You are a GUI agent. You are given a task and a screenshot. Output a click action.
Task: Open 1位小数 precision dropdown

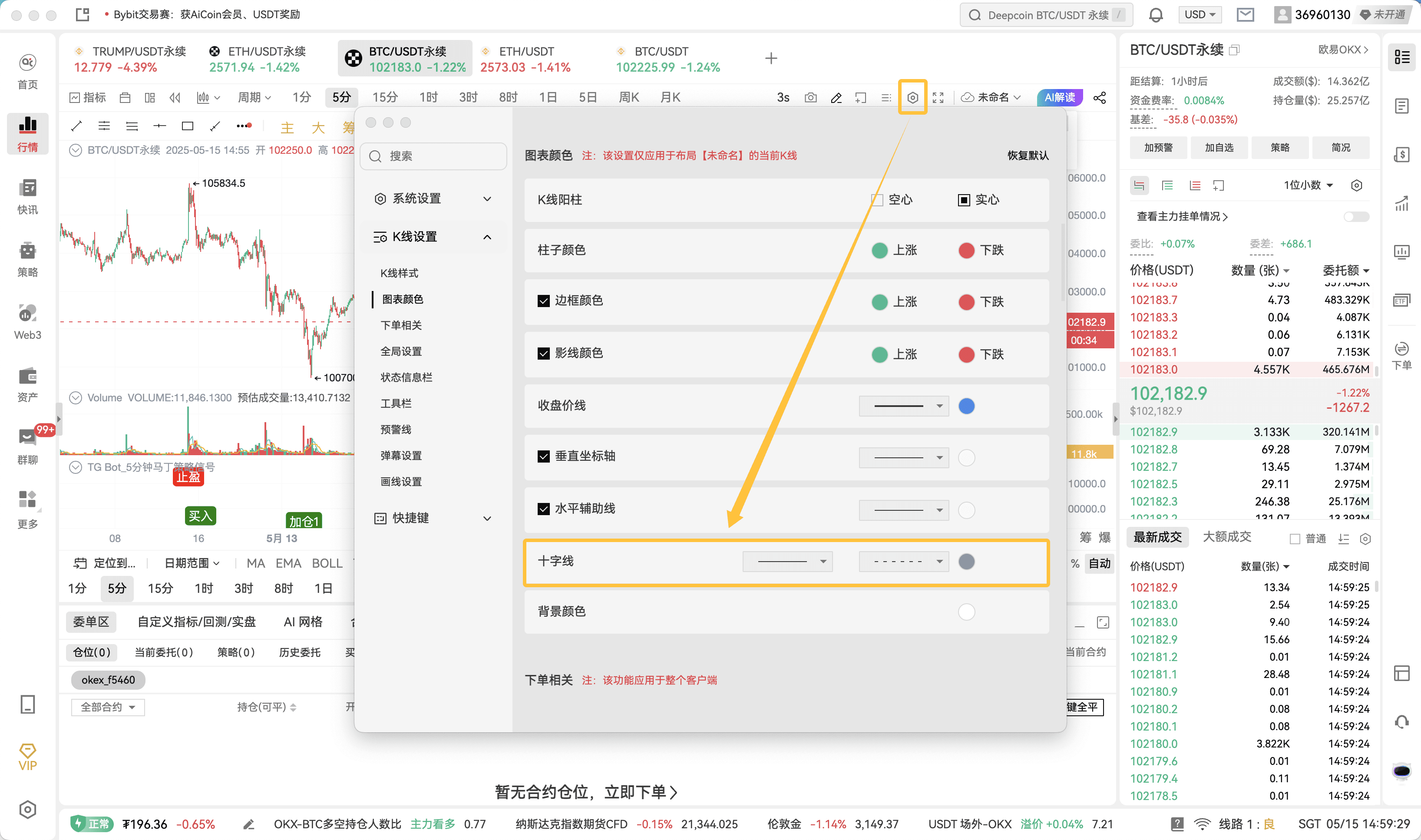(x=1309, y=185)
